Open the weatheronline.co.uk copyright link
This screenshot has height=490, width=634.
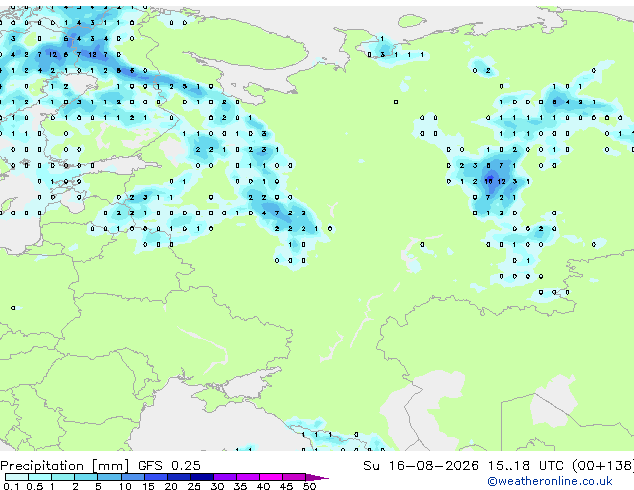point(550,481)
